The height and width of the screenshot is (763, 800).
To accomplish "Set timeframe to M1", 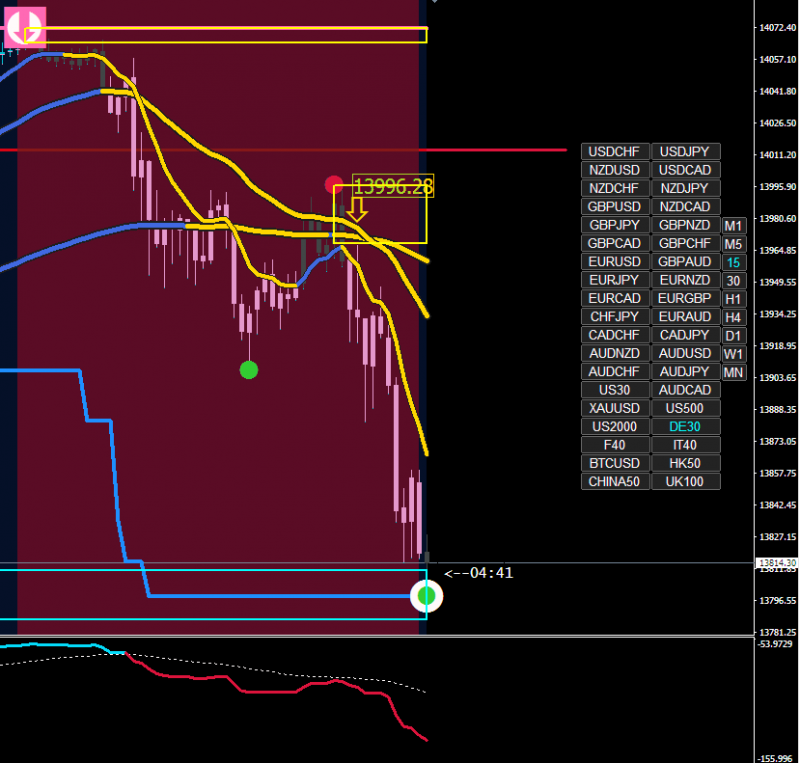I will (734, 226).
